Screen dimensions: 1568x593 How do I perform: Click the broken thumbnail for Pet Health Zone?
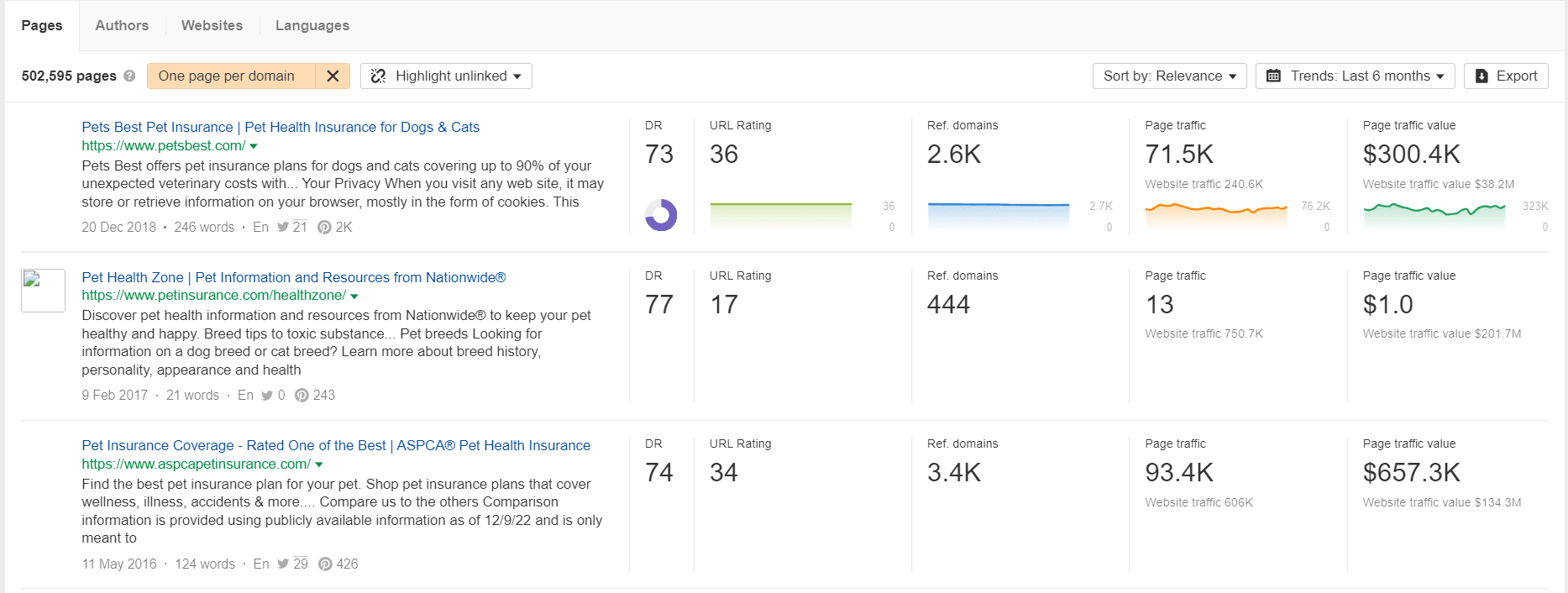click(x=43, y=291)
